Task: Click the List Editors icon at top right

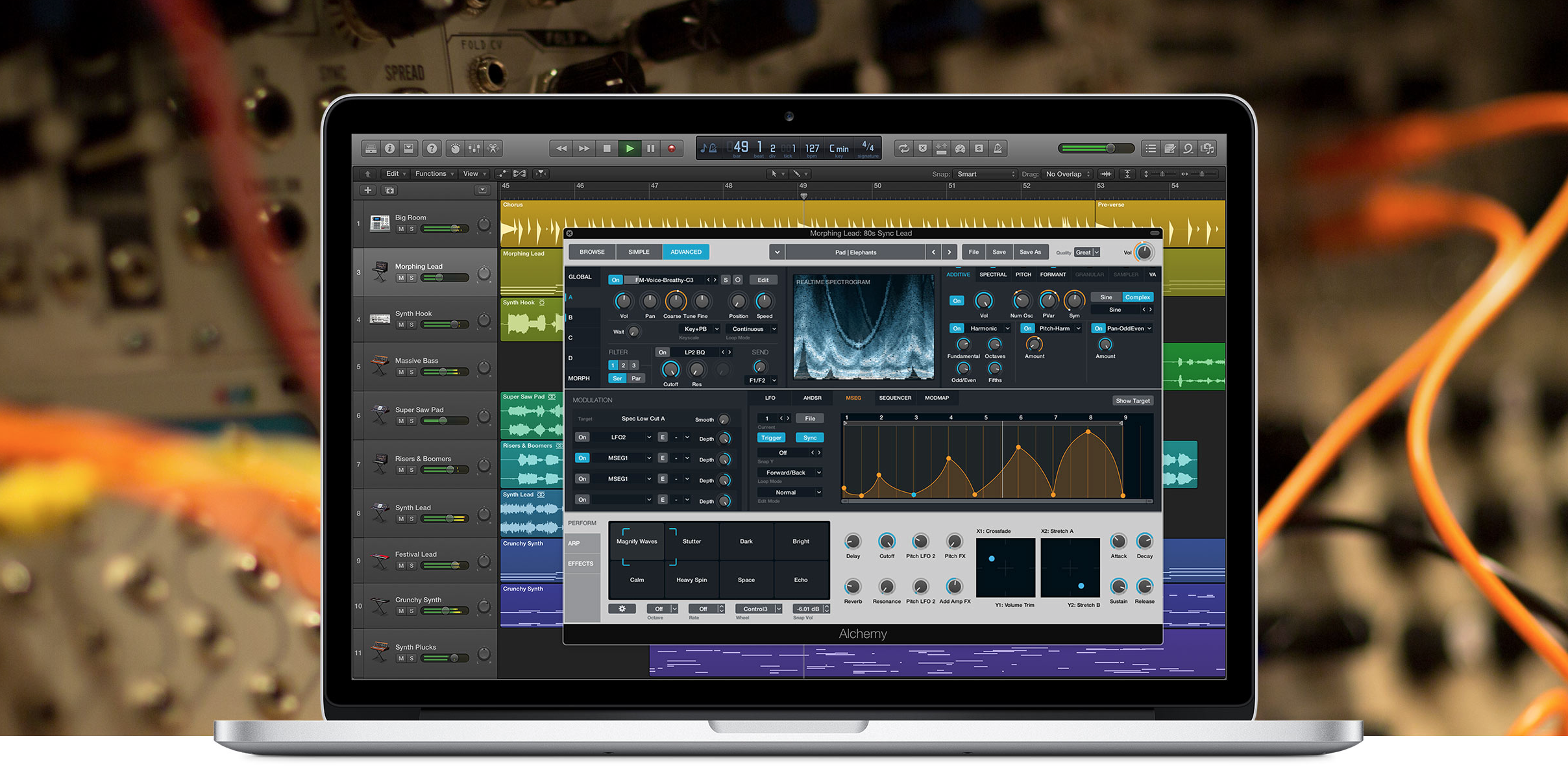Action: point(1151,148)
